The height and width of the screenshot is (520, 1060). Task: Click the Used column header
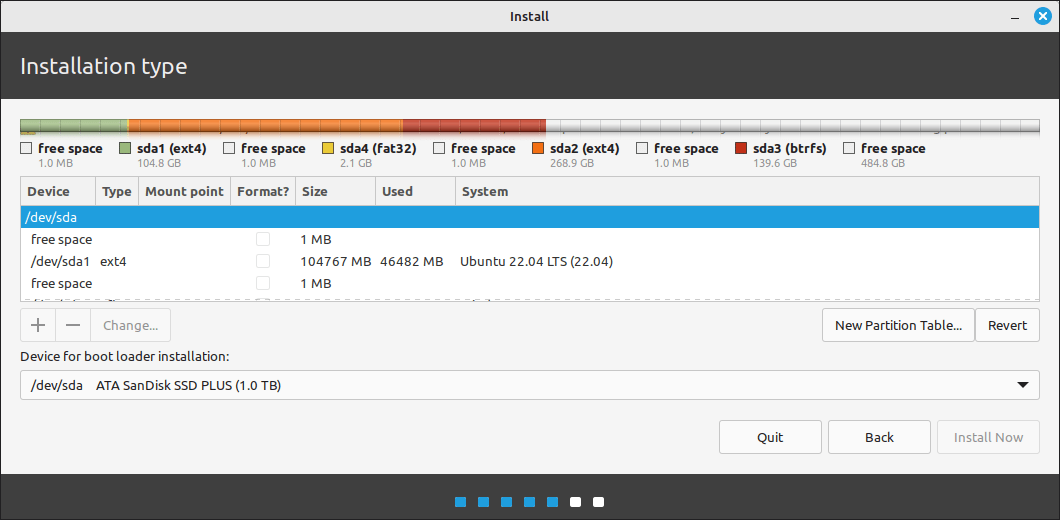click(415, 191)
